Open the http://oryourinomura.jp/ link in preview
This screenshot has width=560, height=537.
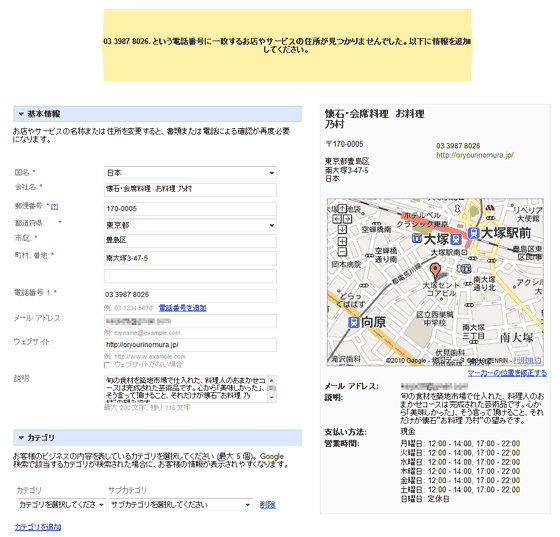tap(475, 155)
